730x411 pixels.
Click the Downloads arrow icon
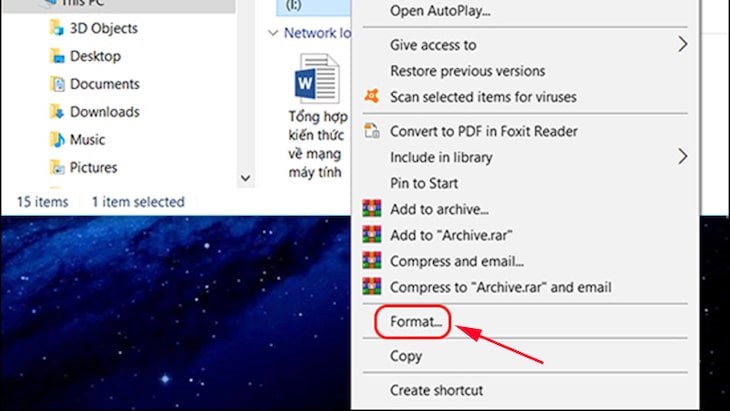coord(57,112)
